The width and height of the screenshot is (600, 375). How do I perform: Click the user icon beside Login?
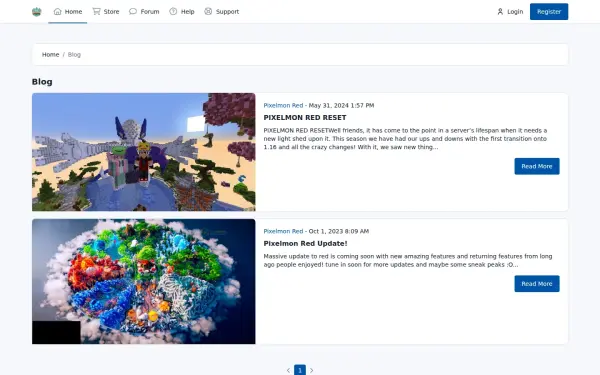500,11
